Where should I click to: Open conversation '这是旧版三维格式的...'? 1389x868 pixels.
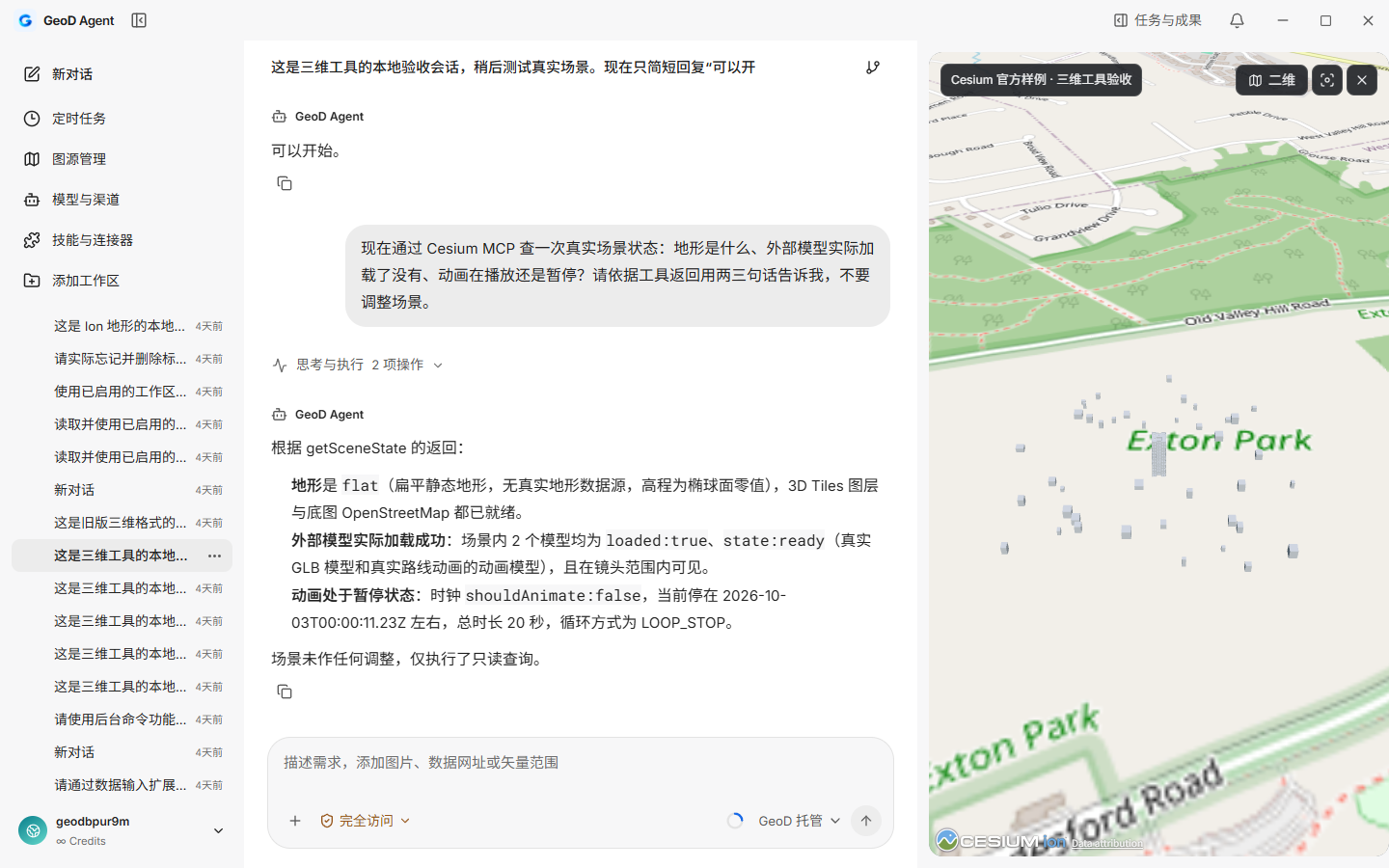pyautogui.click(x=122, y=523)
